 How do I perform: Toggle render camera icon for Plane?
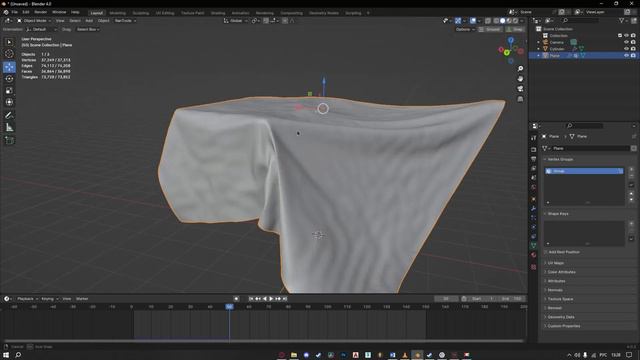click(633, 55)
